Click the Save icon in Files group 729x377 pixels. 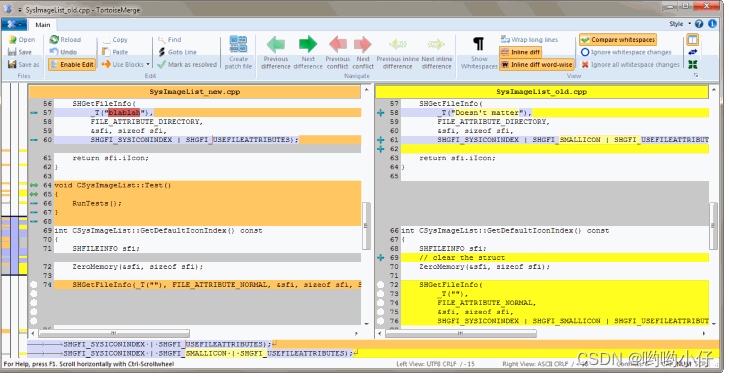point(13,52)
